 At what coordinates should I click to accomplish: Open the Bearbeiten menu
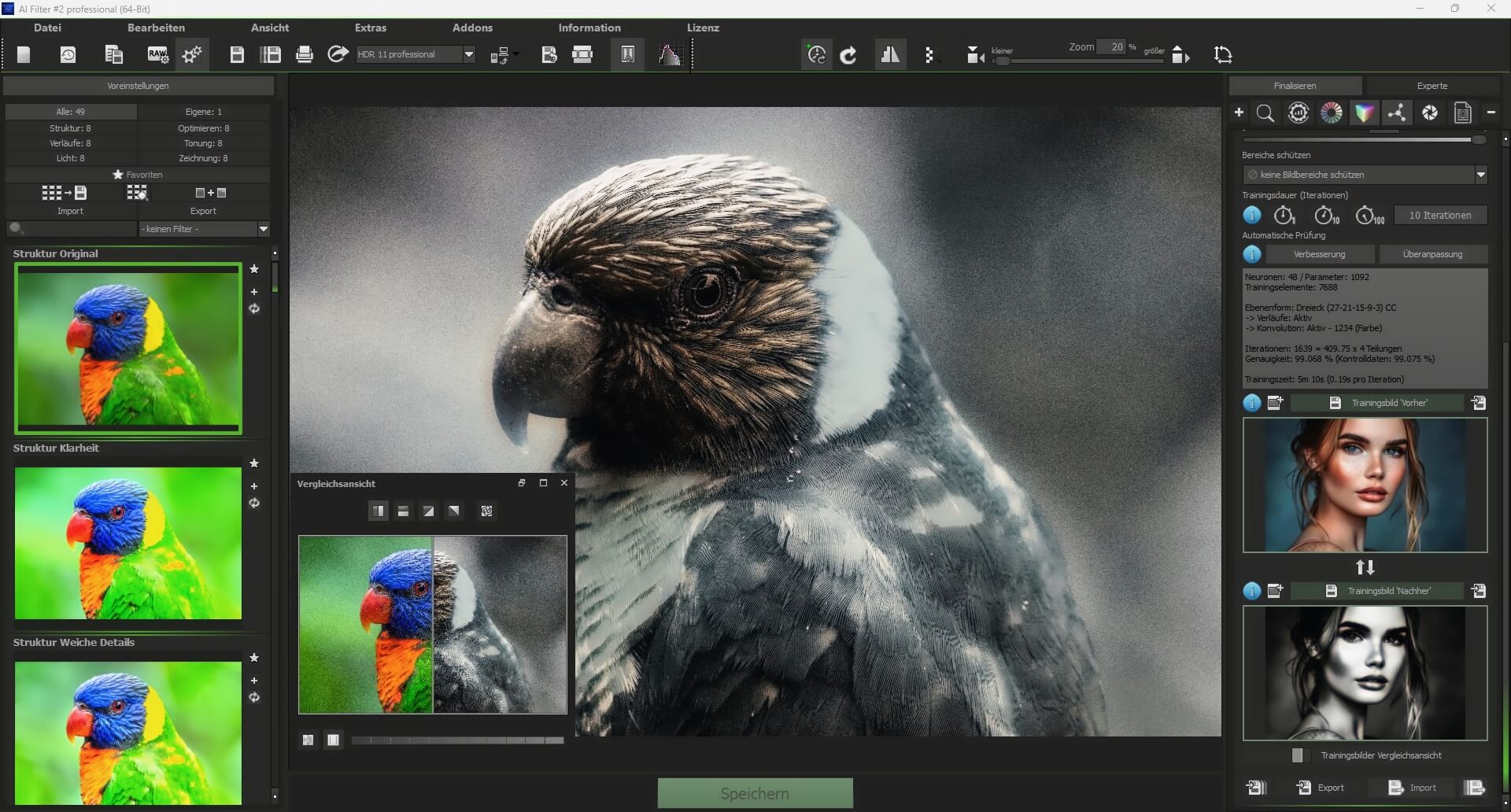(156, 28)
